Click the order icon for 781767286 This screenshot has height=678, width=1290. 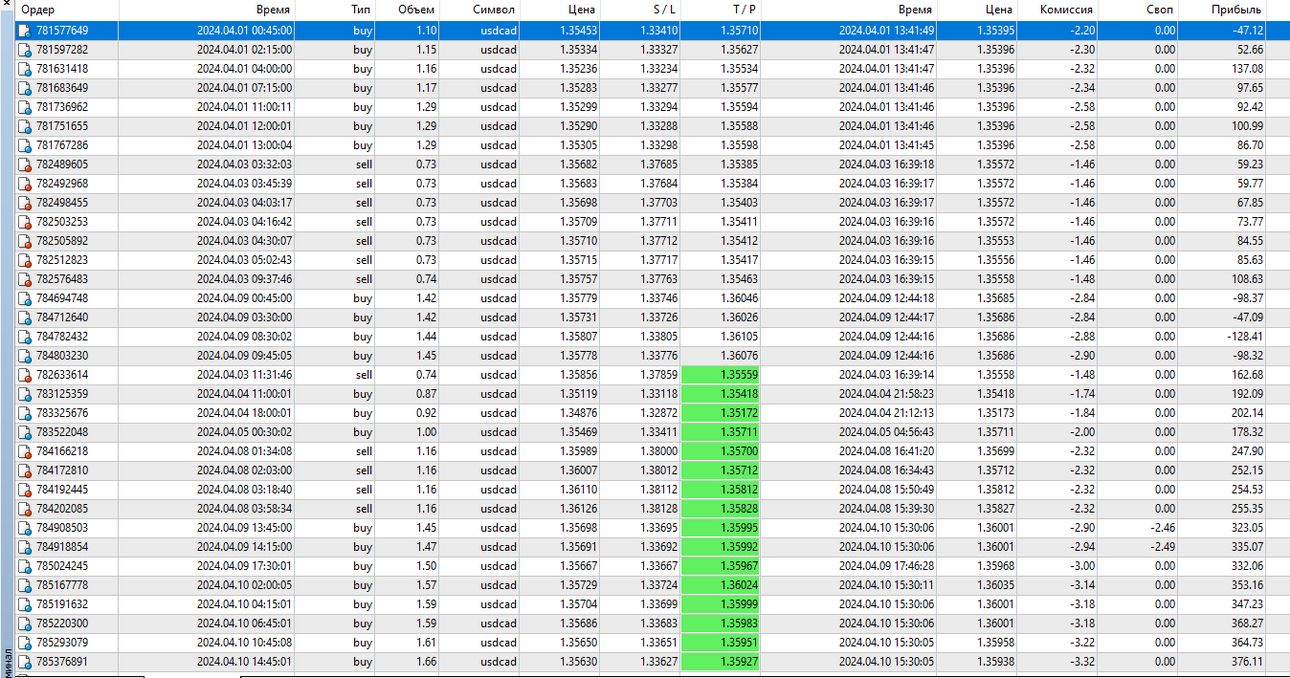tap(24, 145)
